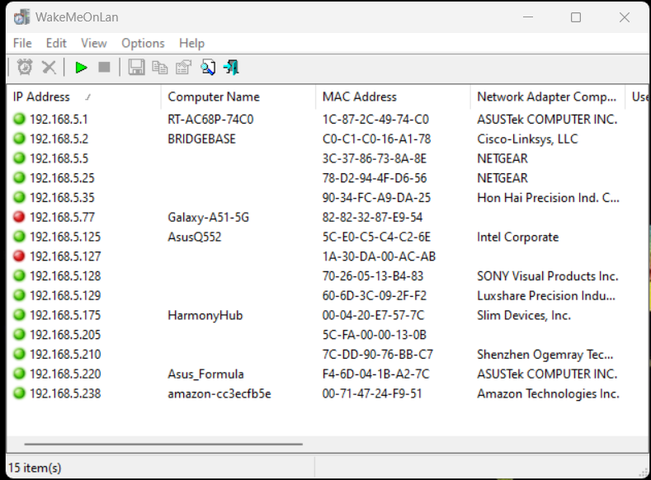Click the green status icon for 192.168.5.125
The width and height of the screenshot is (651, 480).
pyautogui.click(x=19, y=236)
